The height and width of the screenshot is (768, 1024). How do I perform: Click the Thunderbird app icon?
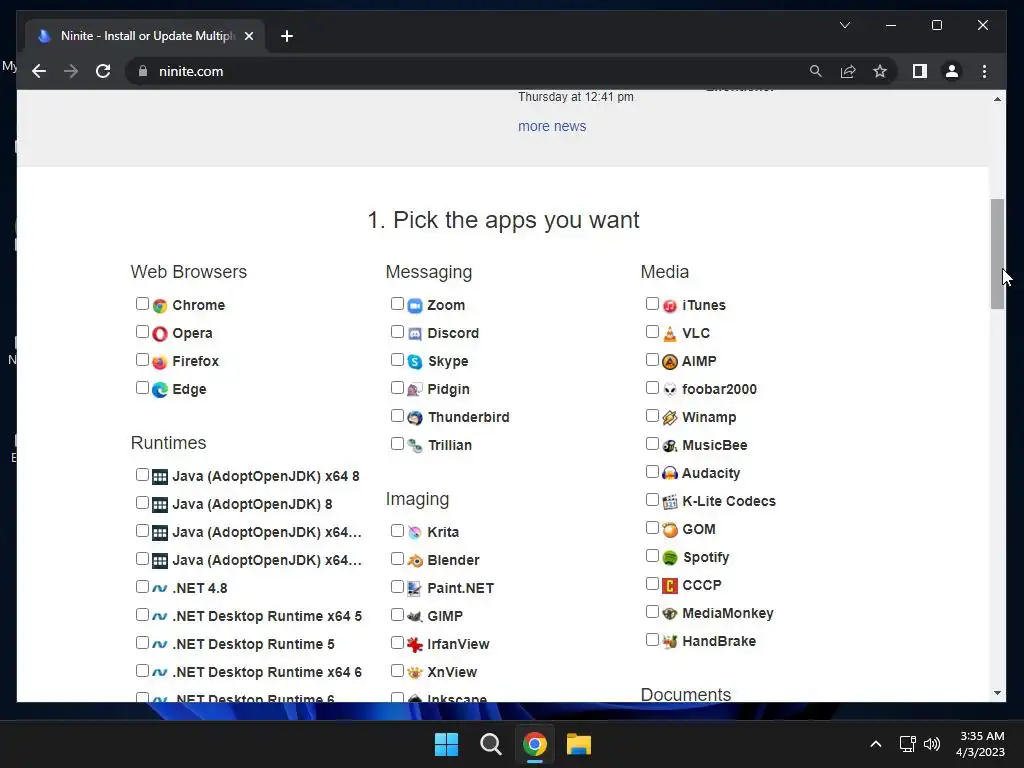point(415,418)
